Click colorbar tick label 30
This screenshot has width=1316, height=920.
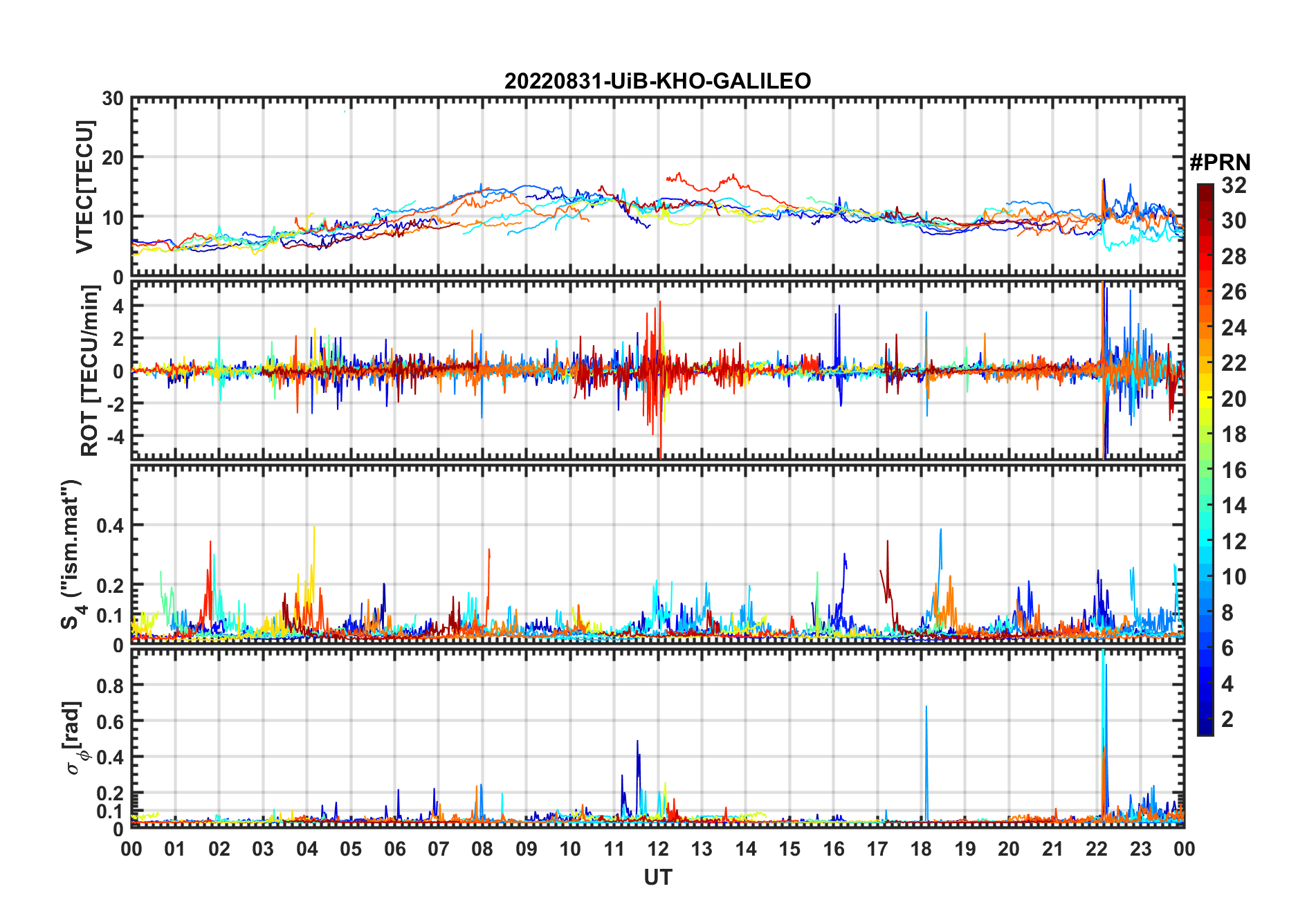tap(1234, 221)
